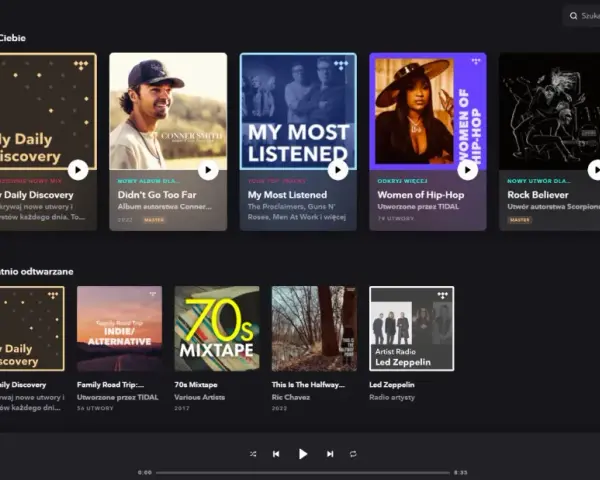Open Conner Smith album cover art
Image resolution: width=600 pixels, height=480 pixels.
pos(168,111)
